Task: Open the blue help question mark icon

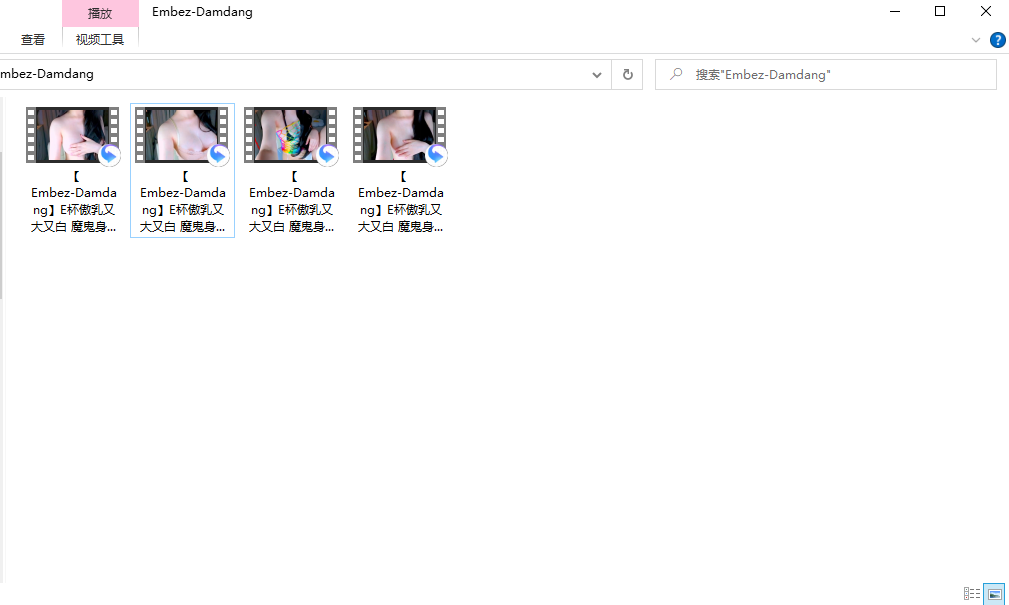Action: click(997, 40)
